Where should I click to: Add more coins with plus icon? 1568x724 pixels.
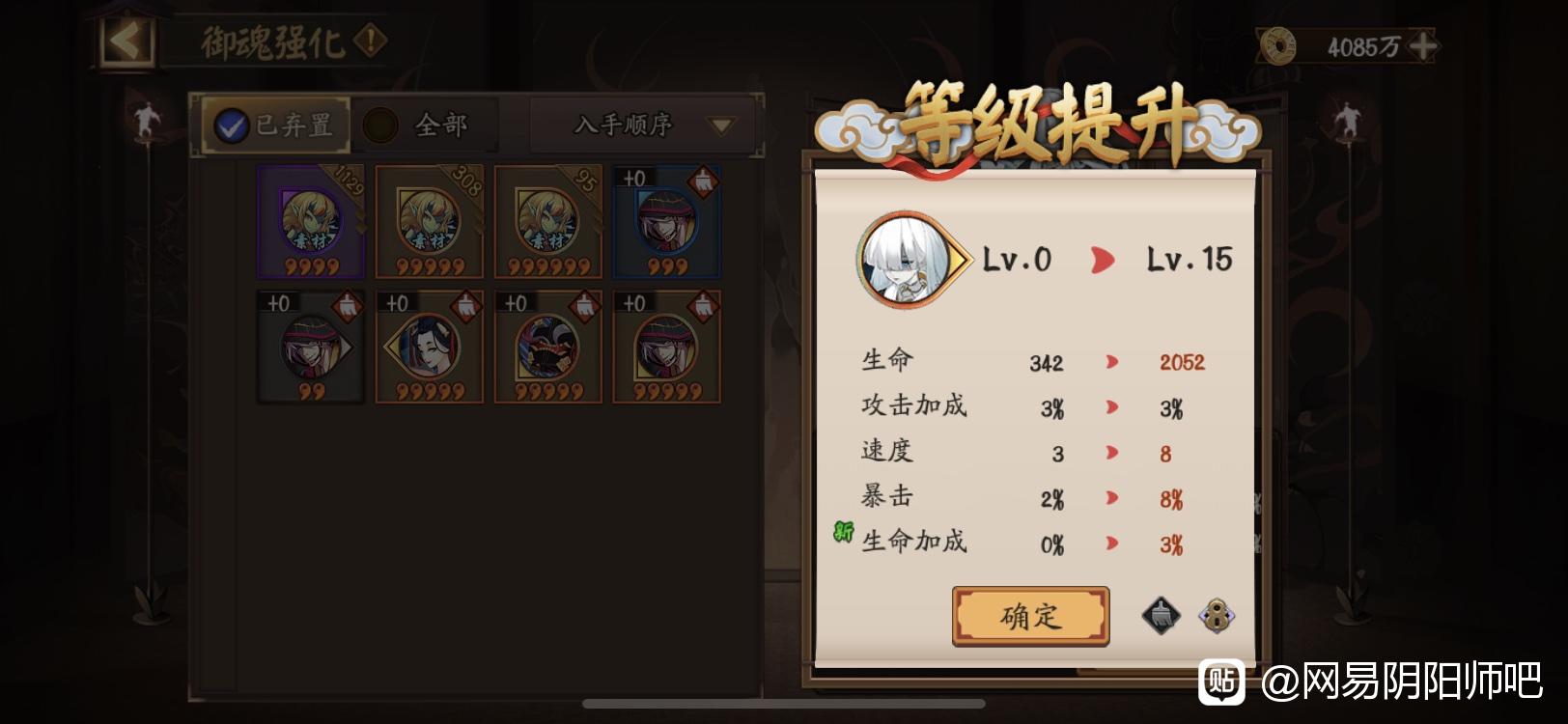pyautogui.click(x=1423, y=45)
